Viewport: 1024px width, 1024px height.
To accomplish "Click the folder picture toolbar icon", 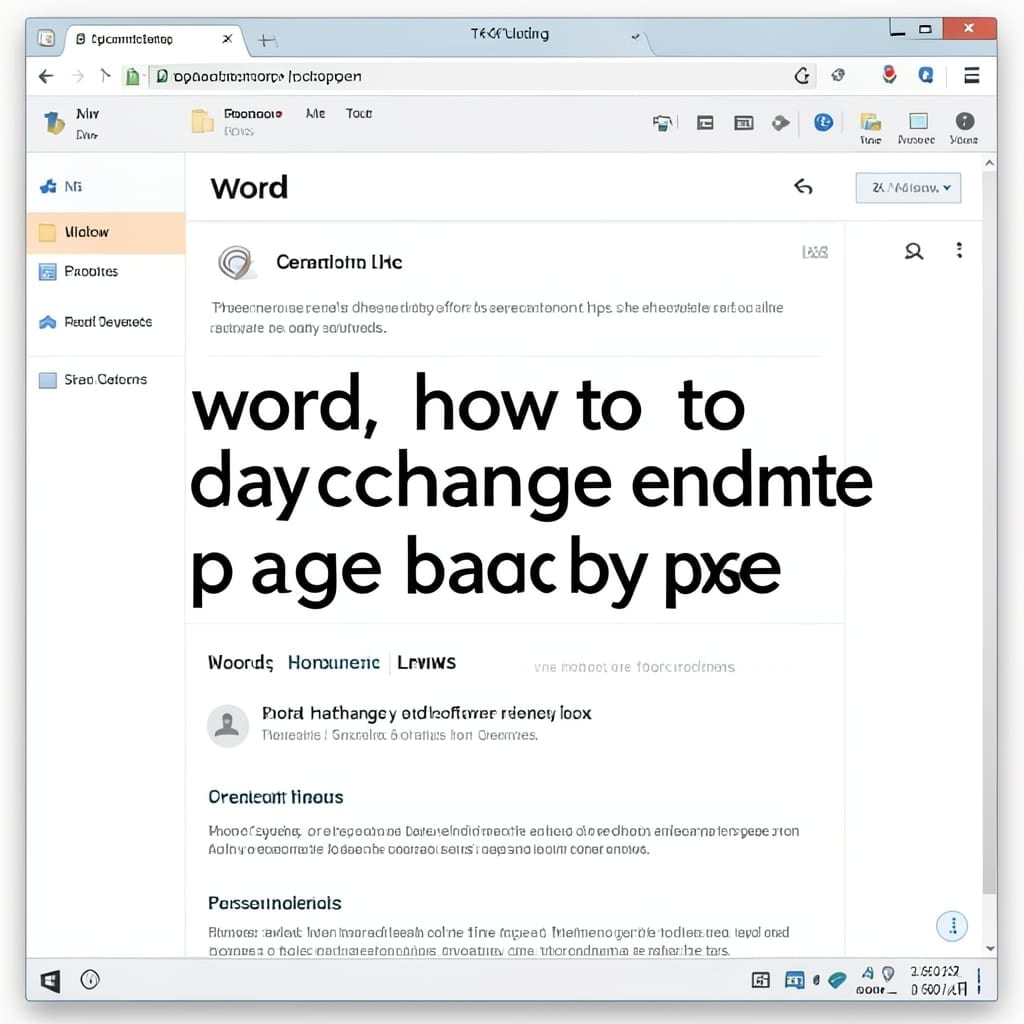I will [x=871, y=122].
